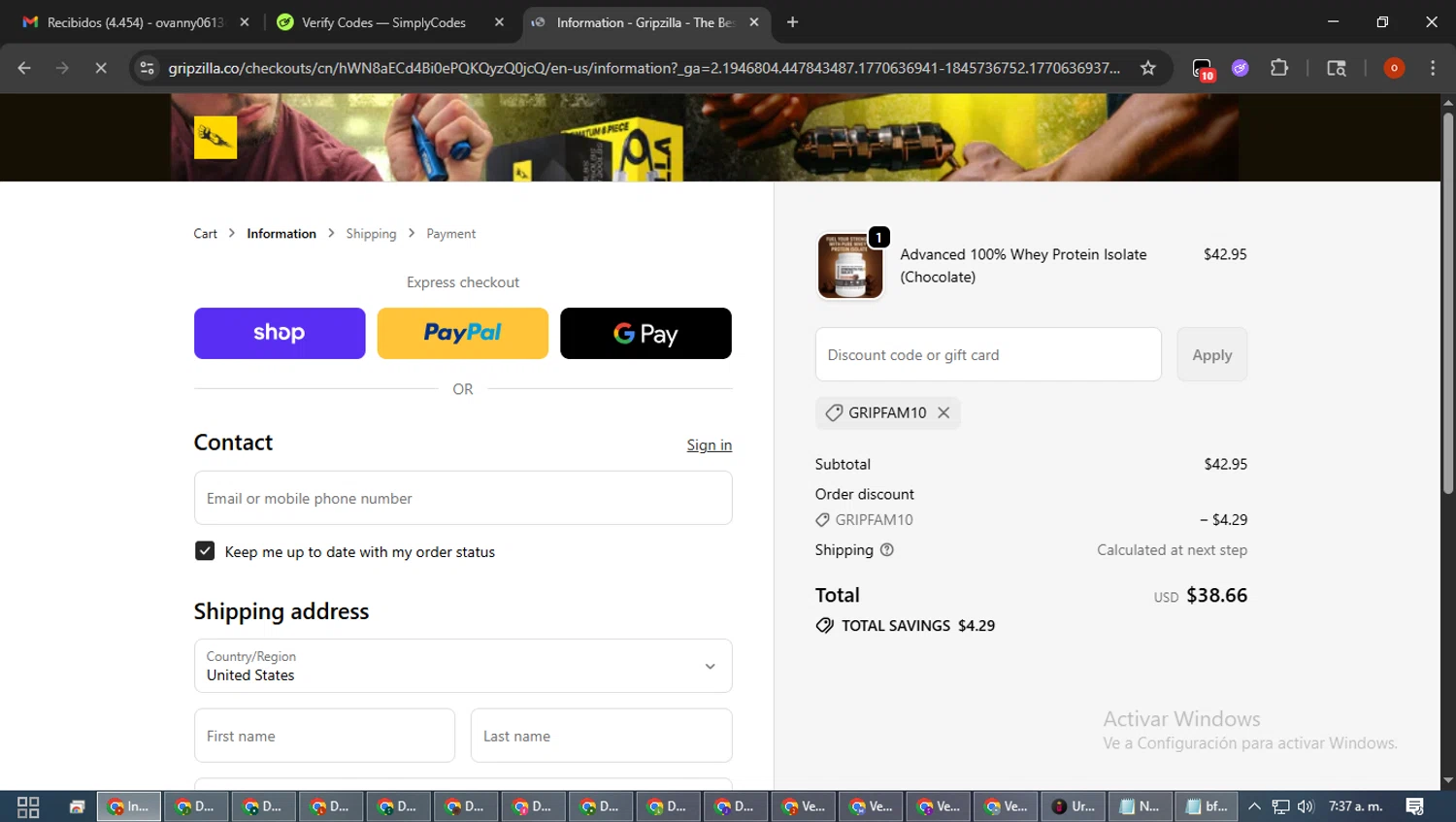
Task: Open Windows notification center
Action: point(1415,806)
